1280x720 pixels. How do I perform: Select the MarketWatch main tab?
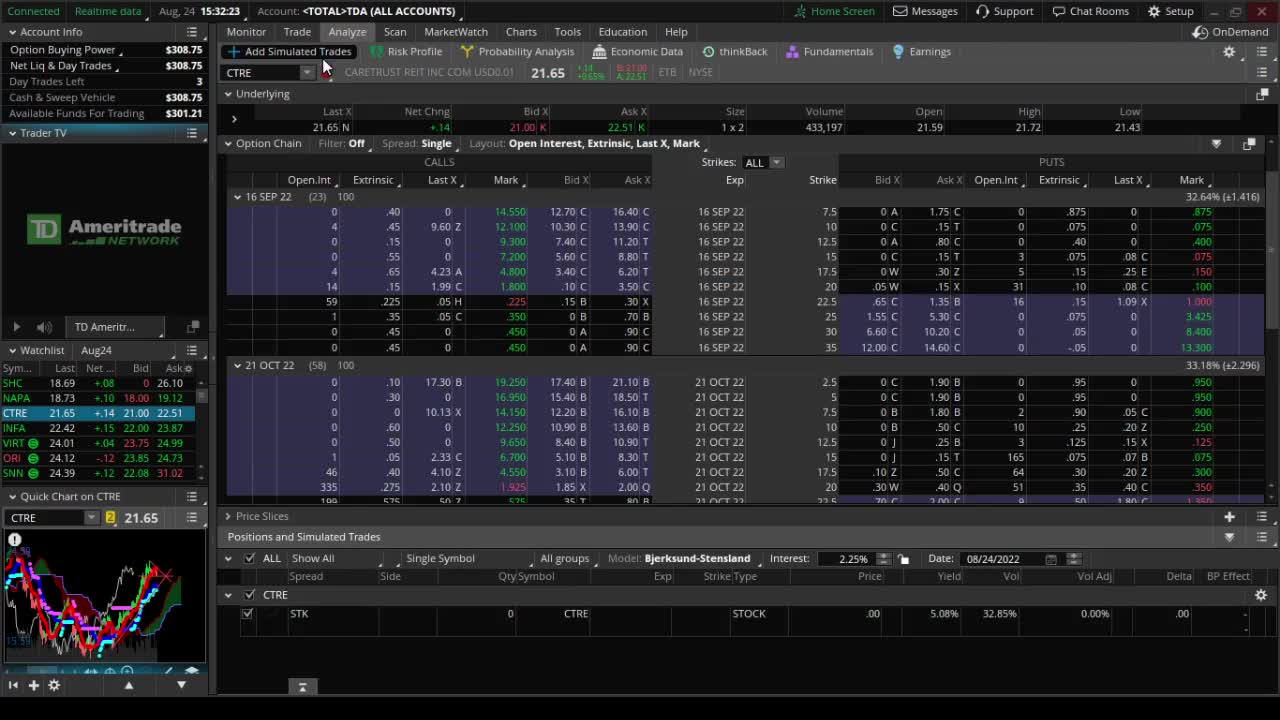456,31
